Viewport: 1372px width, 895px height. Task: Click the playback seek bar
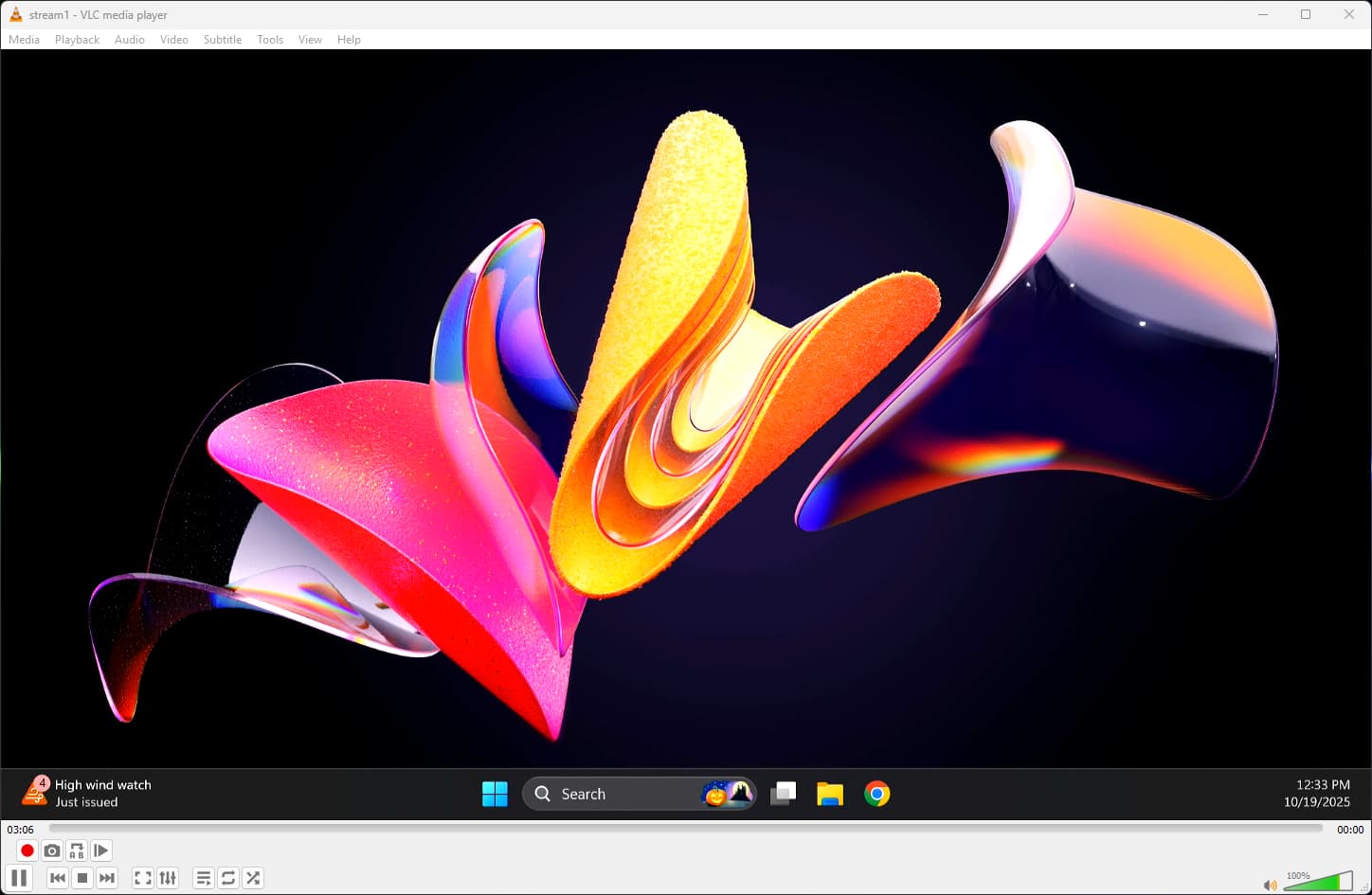pos(685,829)
